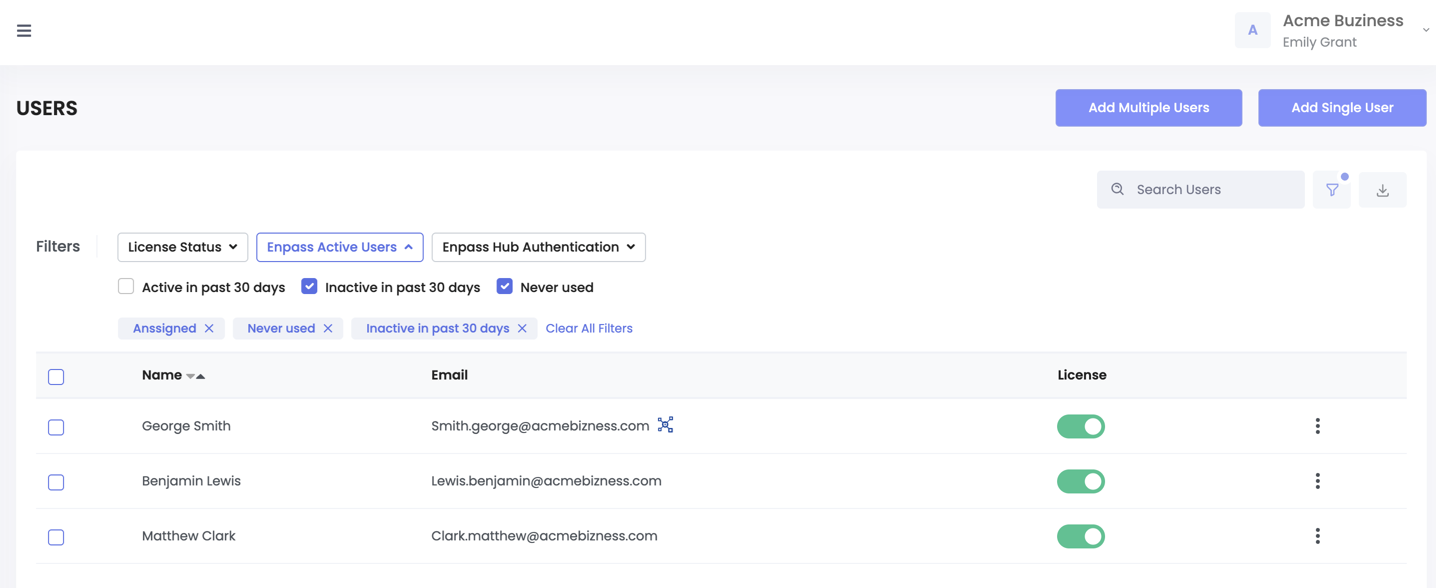Open the three-dot menu for Benjamin Lewis

pos(1317,481)
